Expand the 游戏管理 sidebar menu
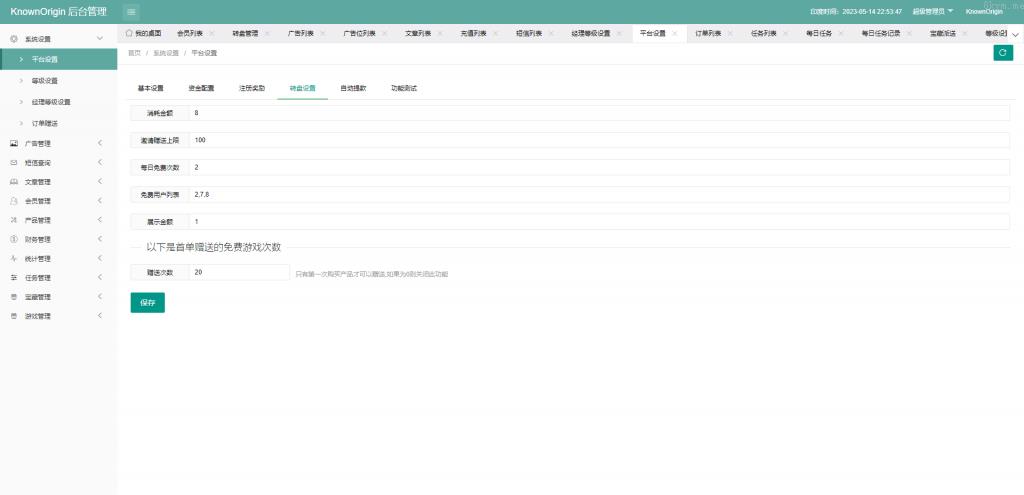1024x495 pixels. click(100, 316)
